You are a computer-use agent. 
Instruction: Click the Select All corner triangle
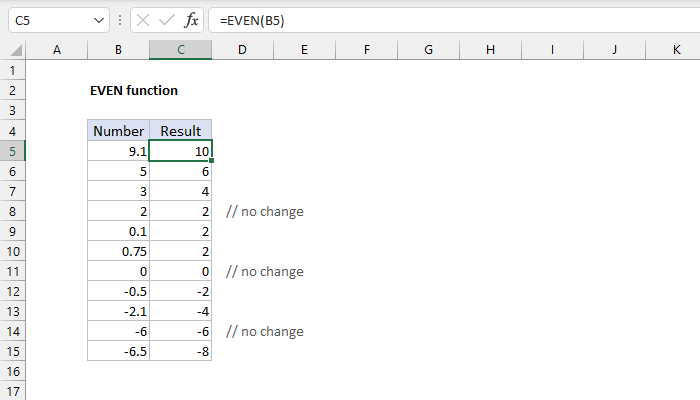click(x=13, y=49)
